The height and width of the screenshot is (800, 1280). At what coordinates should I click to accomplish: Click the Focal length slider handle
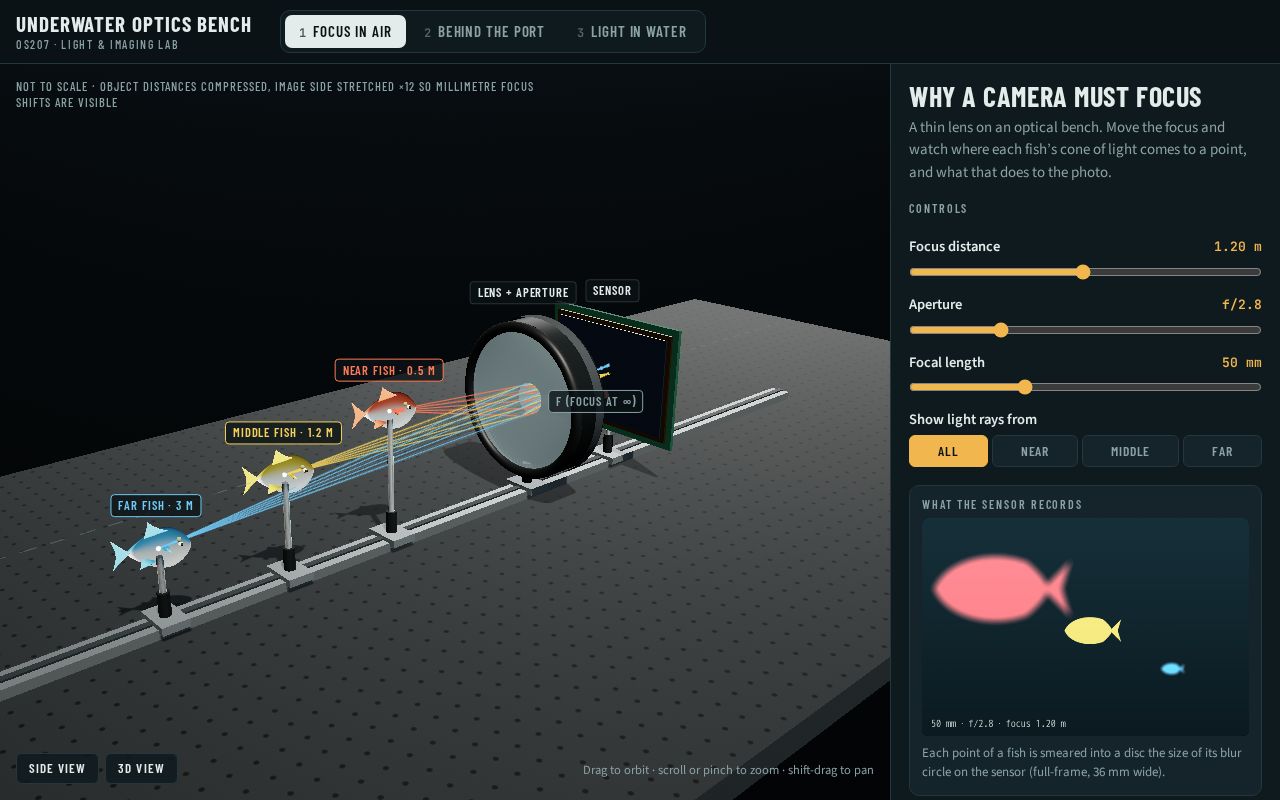coord(1025,387)
